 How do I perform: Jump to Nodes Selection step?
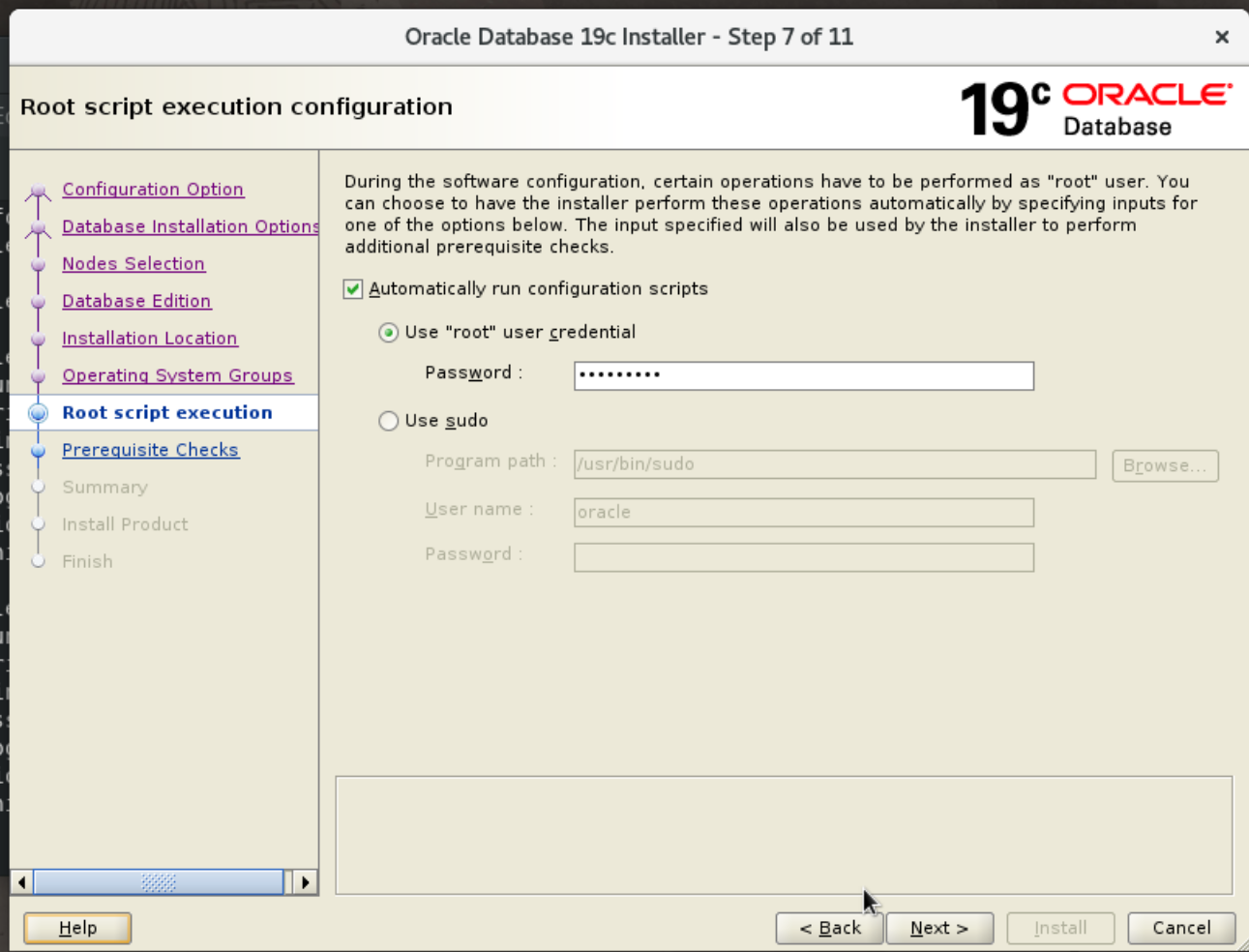click(134, 264)
